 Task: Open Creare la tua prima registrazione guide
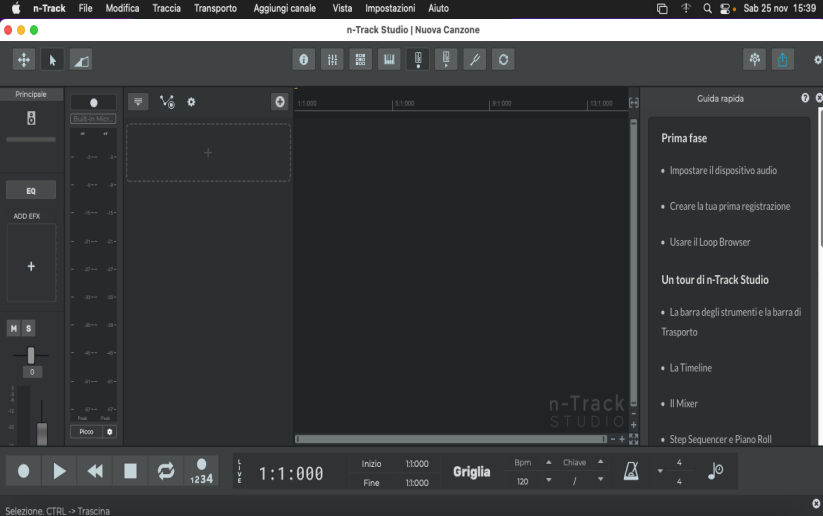click(x=730, y=206)
